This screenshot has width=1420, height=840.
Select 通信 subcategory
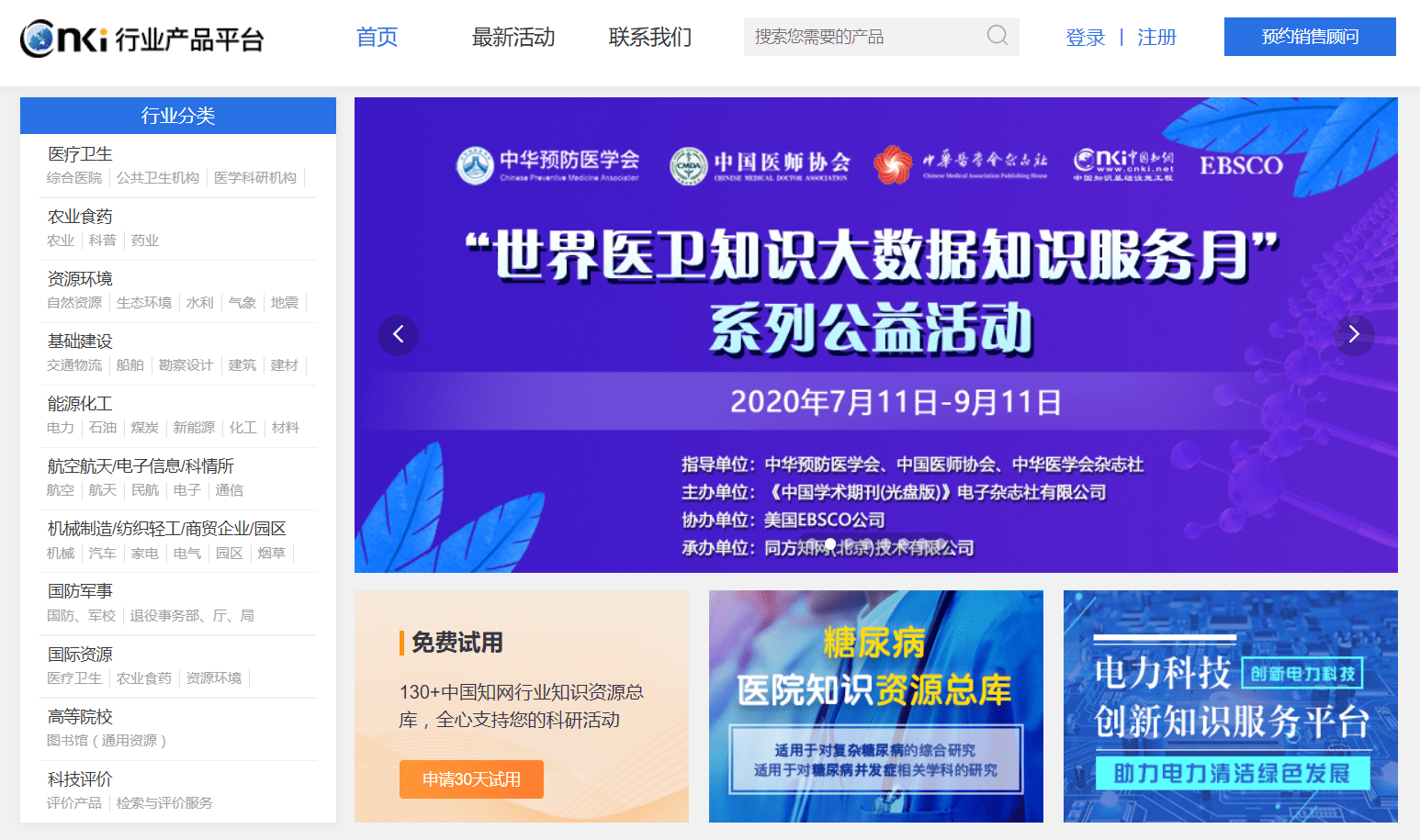[230, 490]
